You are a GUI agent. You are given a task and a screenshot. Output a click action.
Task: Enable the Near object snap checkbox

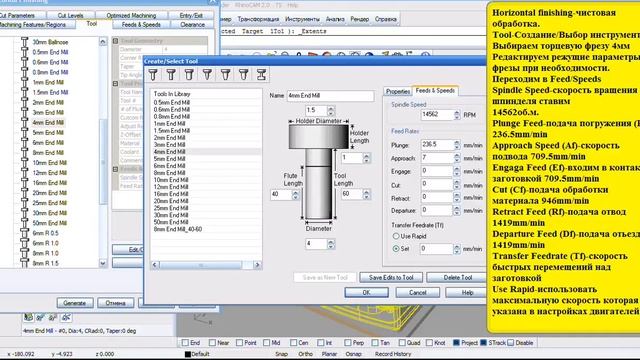coord(212,343)
